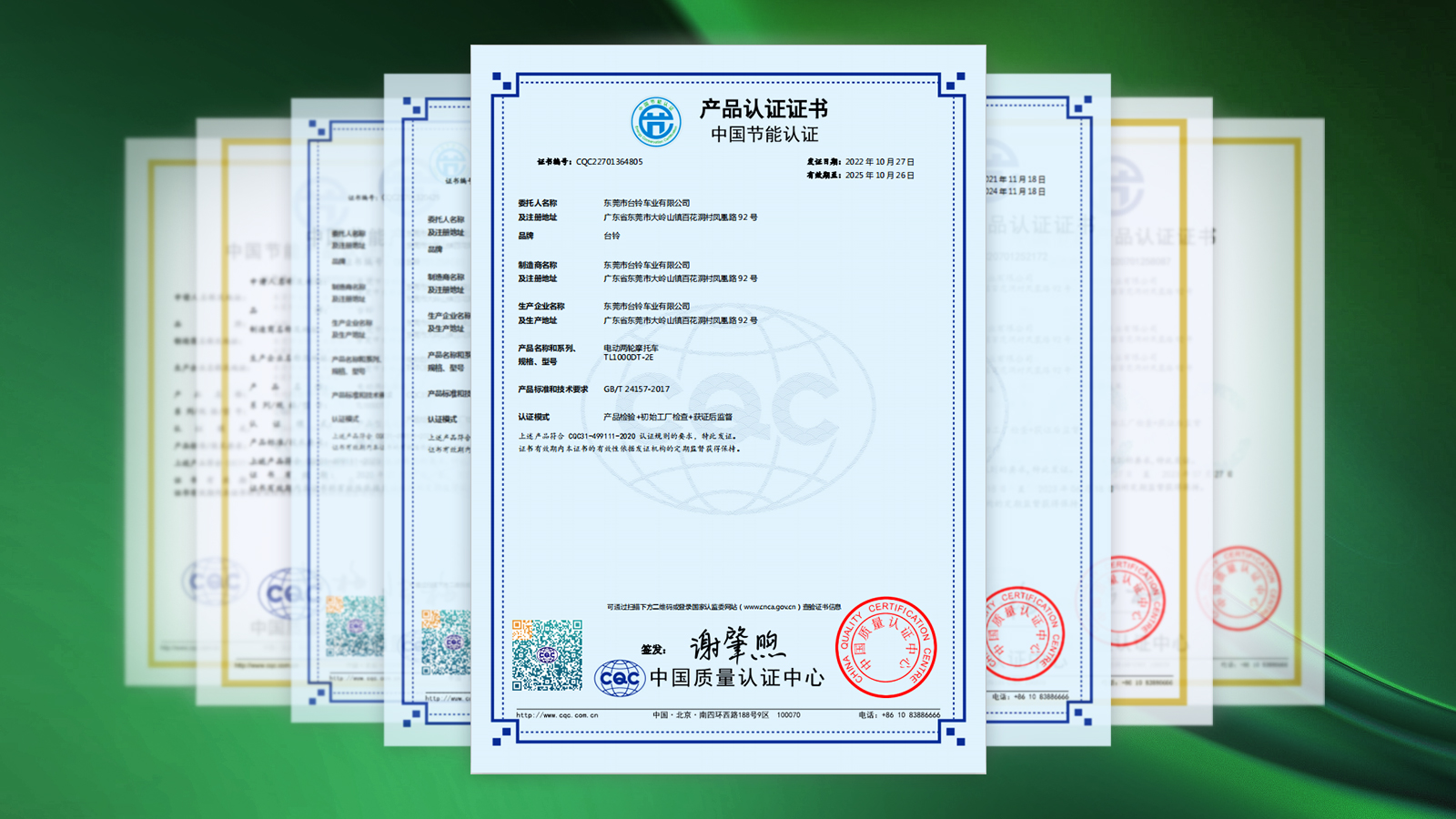Select the yellow-bordered certificate on the far left

[x=161, y=412]
